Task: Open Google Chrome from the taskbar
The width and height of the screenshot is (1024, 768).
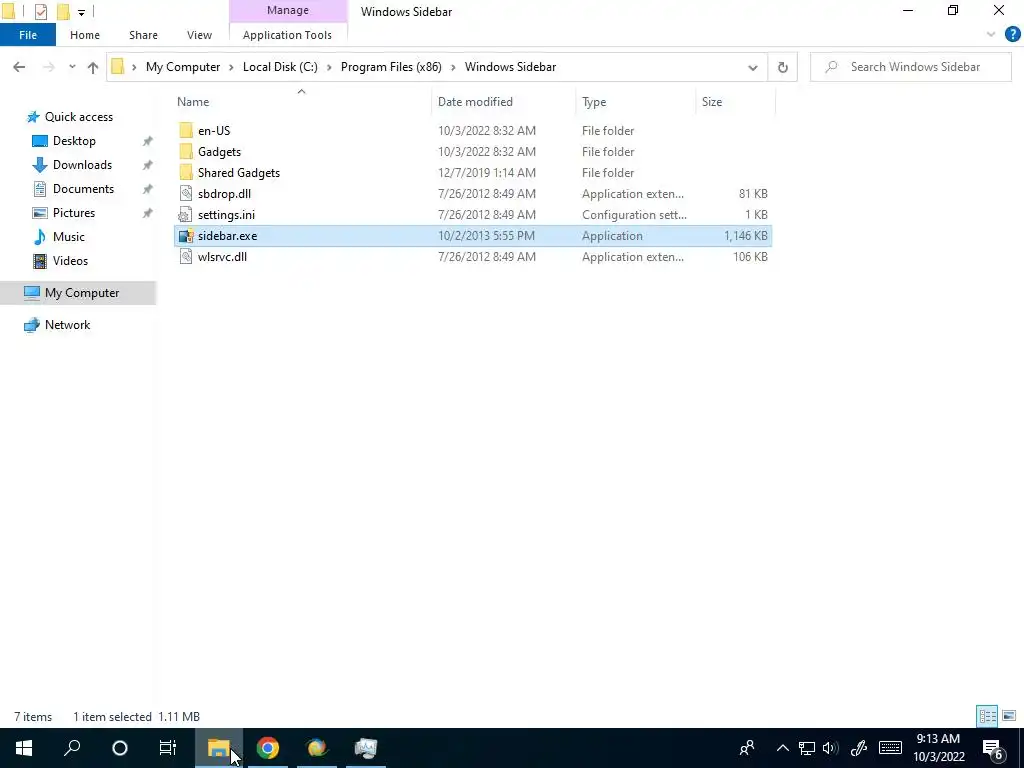Action: [268, 748]
